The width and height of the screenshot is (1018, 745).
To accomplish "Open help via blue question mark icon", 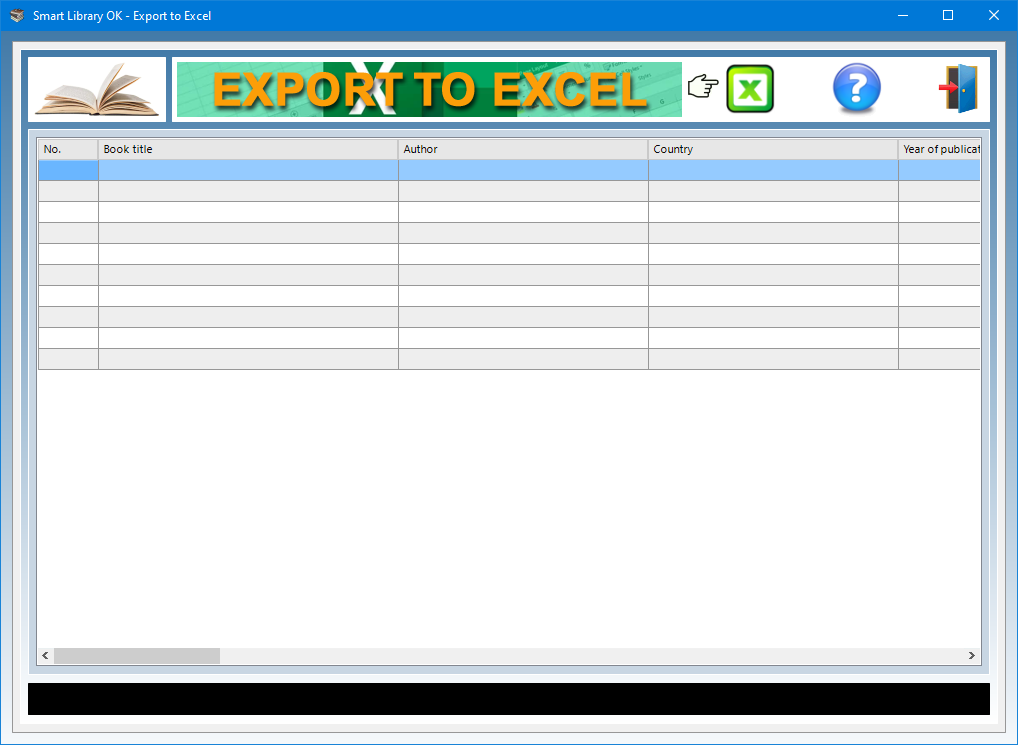I will 856,88.
